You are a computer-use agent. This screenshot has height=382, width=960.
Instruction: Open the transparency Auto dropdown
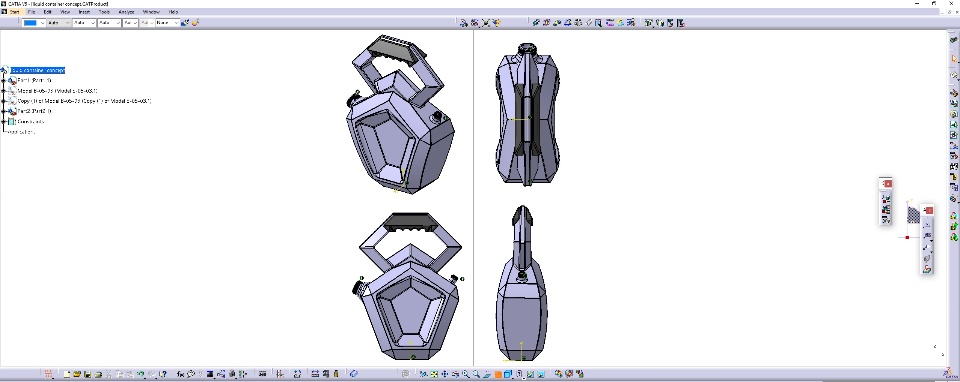(59, 23)
